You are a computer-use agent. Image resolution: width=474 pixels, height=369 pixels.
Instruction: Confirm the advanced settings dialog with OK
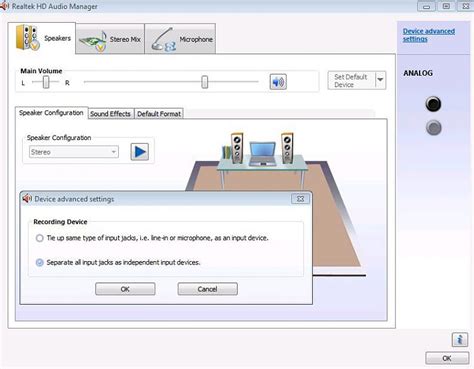pyautogui.click(x=125, y=289)
